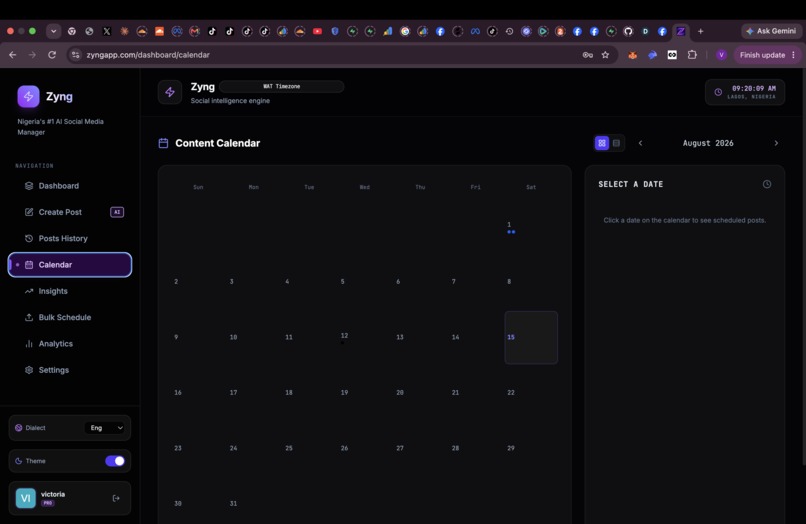This screenshot has width=806, height=524.
Task: Click browser forward arrow
Action: 32,55
